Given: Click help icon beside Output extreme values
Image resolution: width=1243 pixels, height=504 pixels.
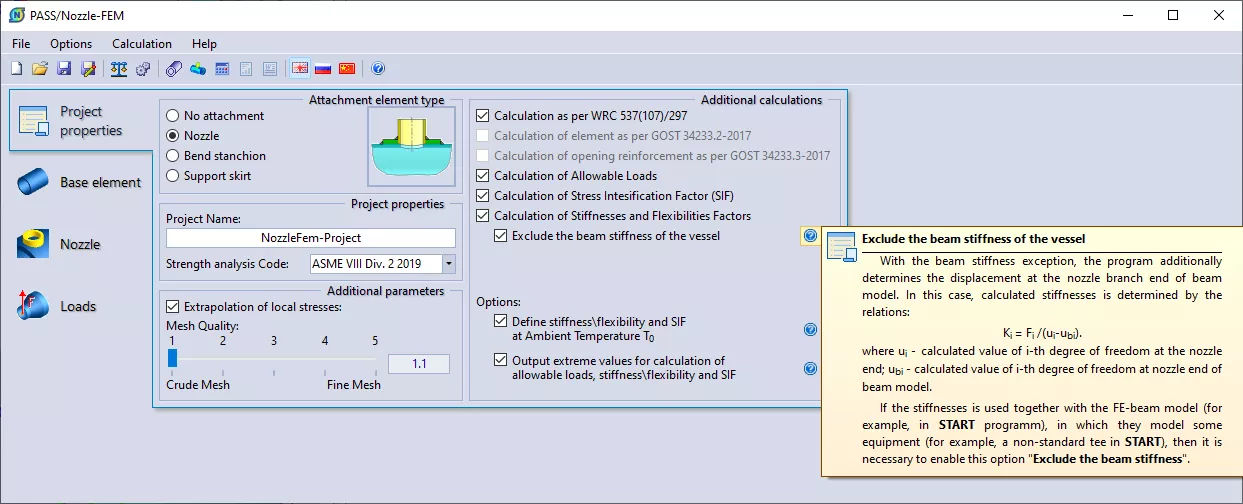Looking at the screenshot, I should click(x=810, y=368).
